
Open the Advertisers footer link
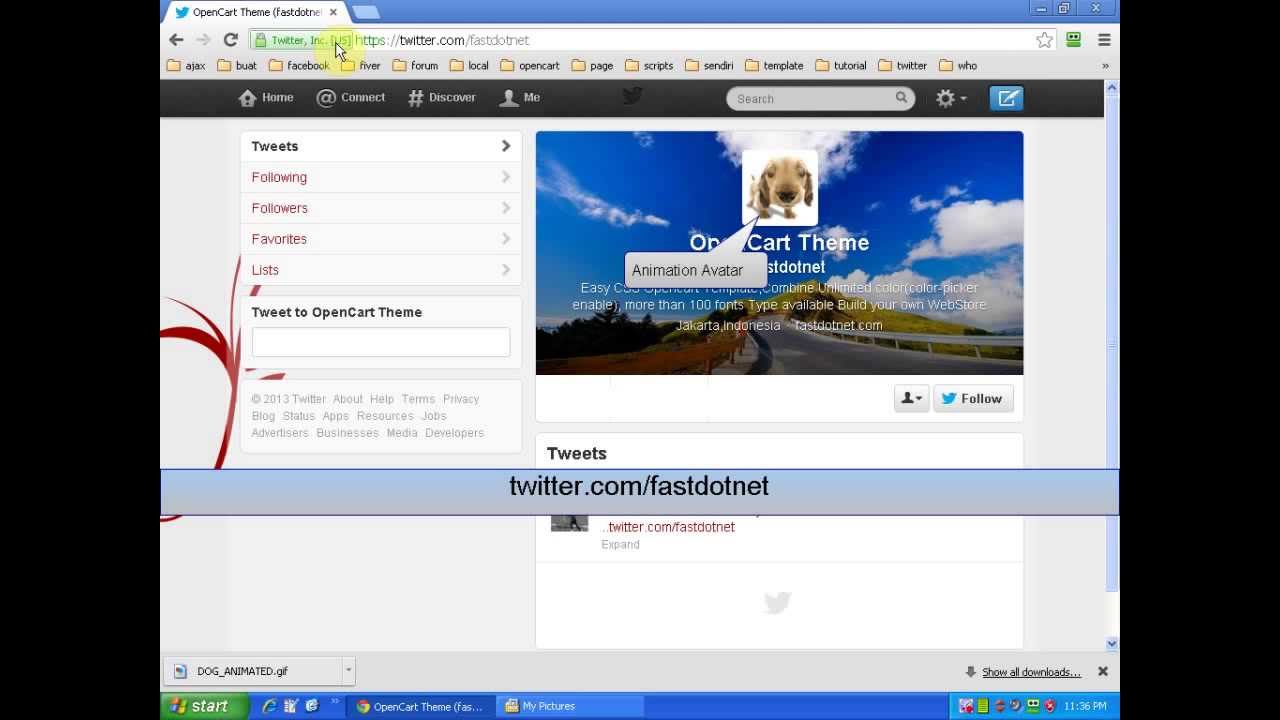pos(280,433)
